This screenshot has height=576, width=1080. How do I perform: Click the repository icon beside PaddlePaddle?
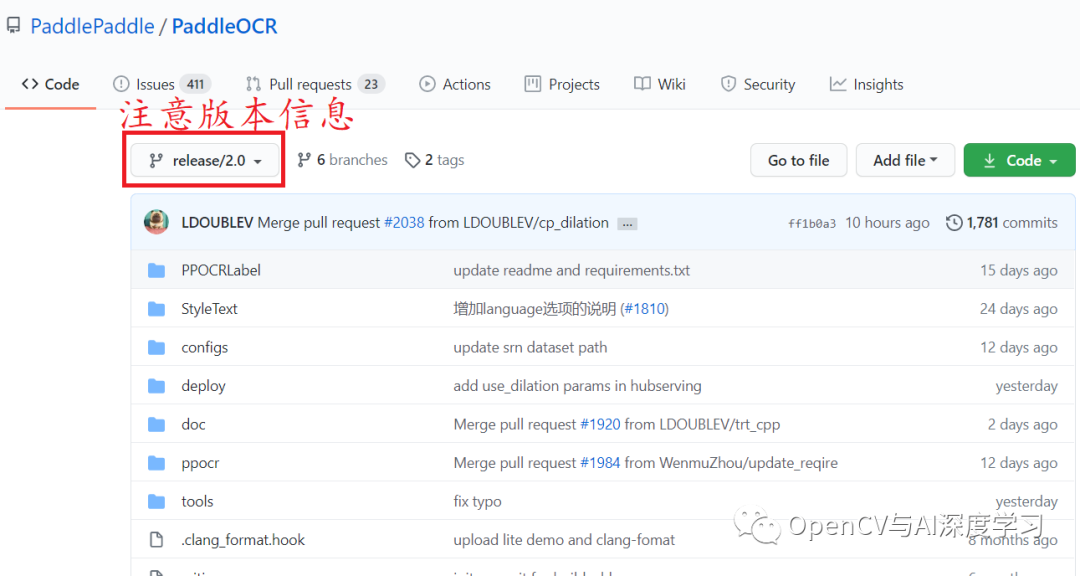tap(14, 26)
